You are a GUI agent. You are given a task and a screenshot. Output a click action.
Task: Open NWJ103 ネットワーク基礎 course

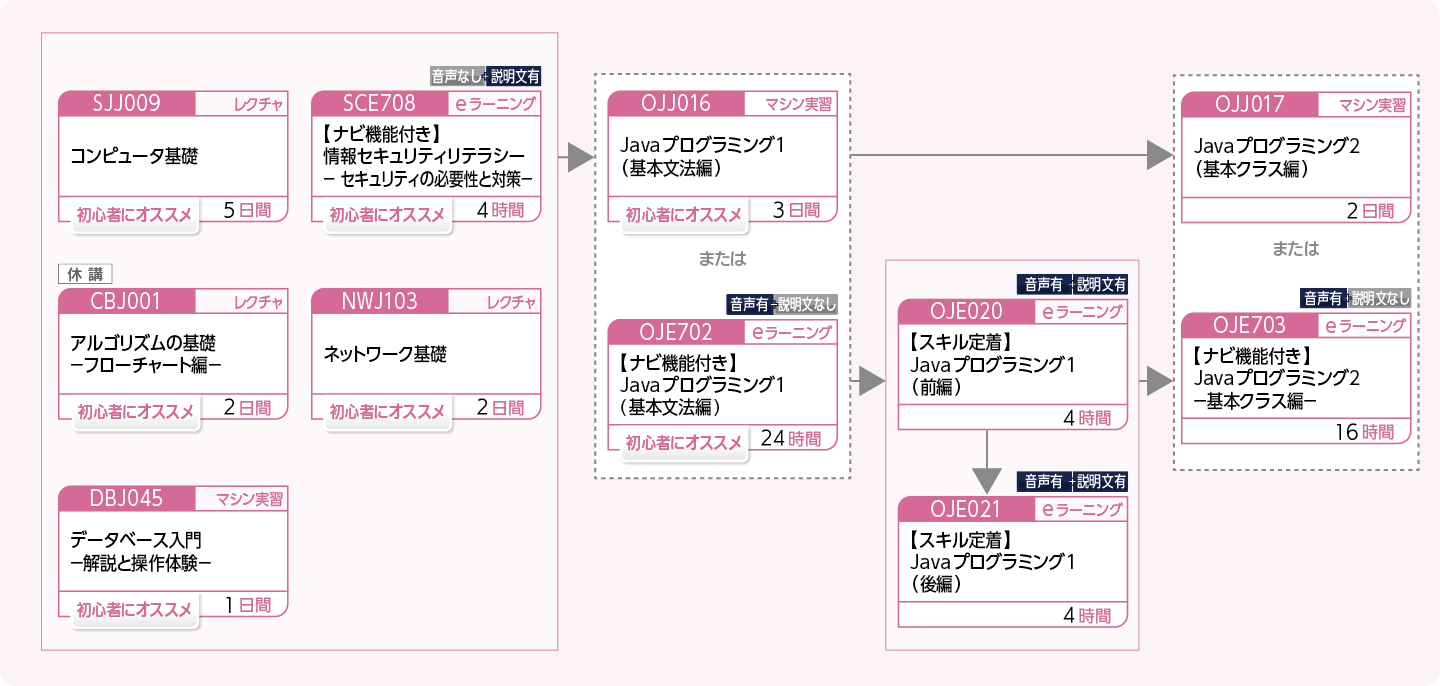(x=426, y=354)
